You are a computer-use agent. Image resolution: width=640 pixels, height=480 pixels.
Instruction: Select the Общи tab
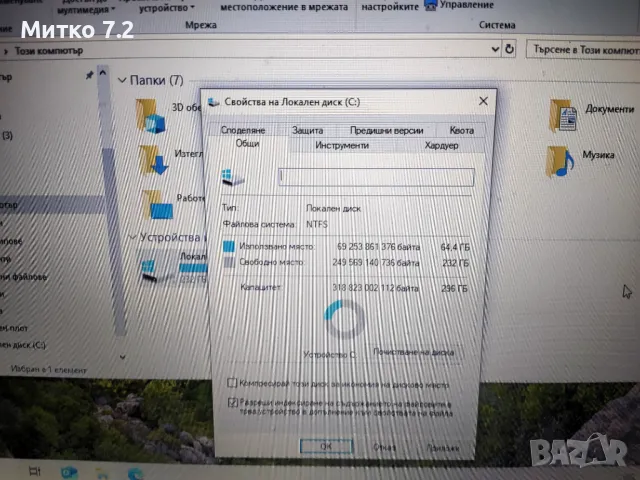(247, 144)
